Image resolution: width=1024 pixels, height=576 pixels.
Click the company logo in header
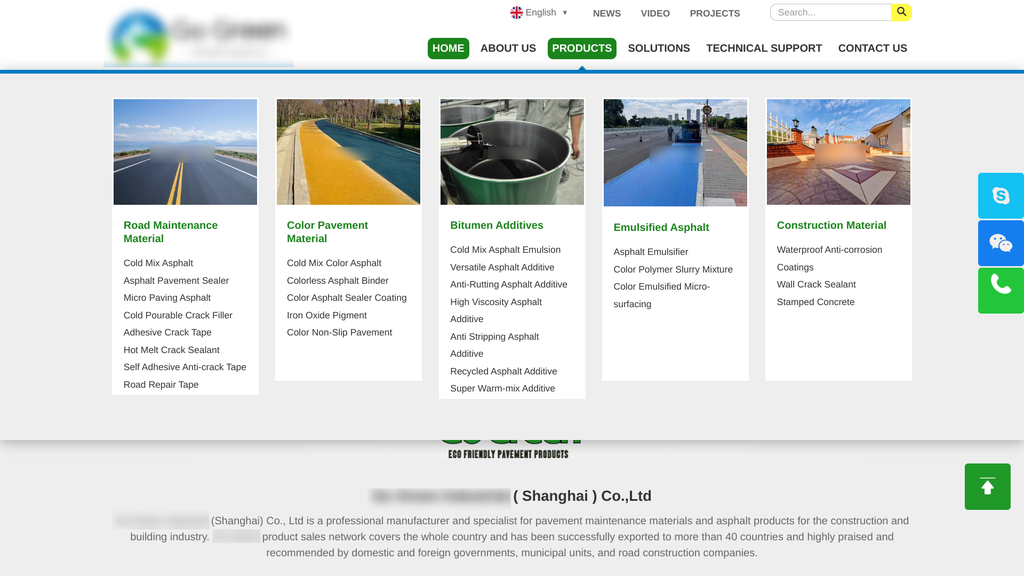[199, 37]
